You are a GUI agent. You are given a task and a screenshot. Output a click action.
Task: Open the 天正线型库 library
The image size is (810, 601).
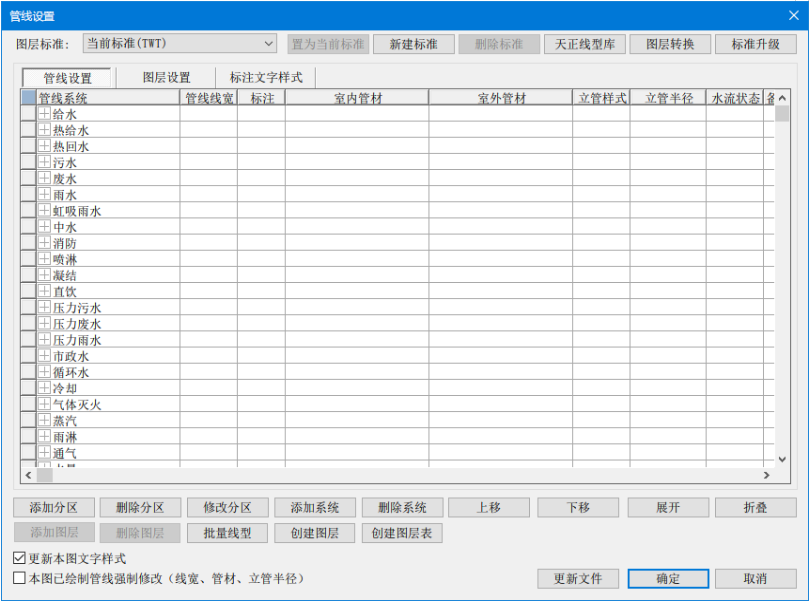[x=584, y=43]
